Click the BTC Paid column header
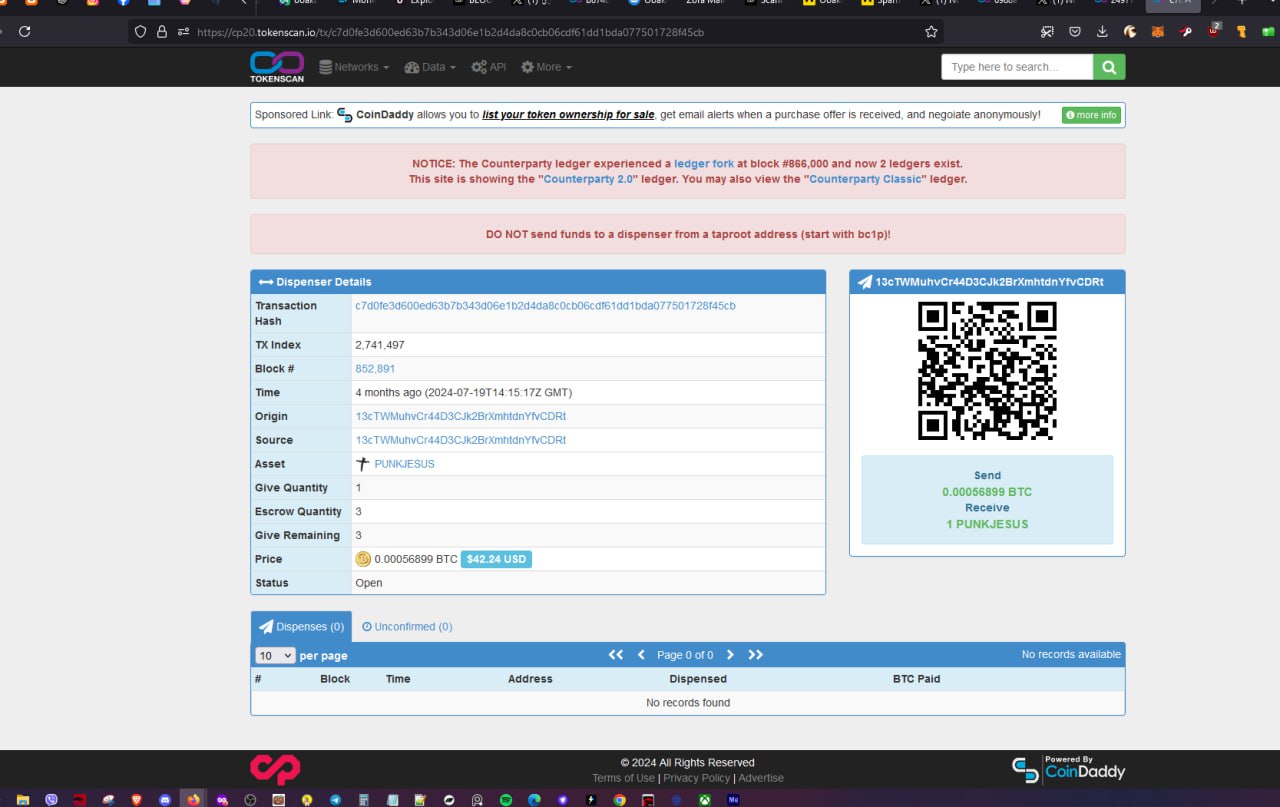The width and height of the screenshot is (1280, 807). pyautogui.click(x=916, y=679)
